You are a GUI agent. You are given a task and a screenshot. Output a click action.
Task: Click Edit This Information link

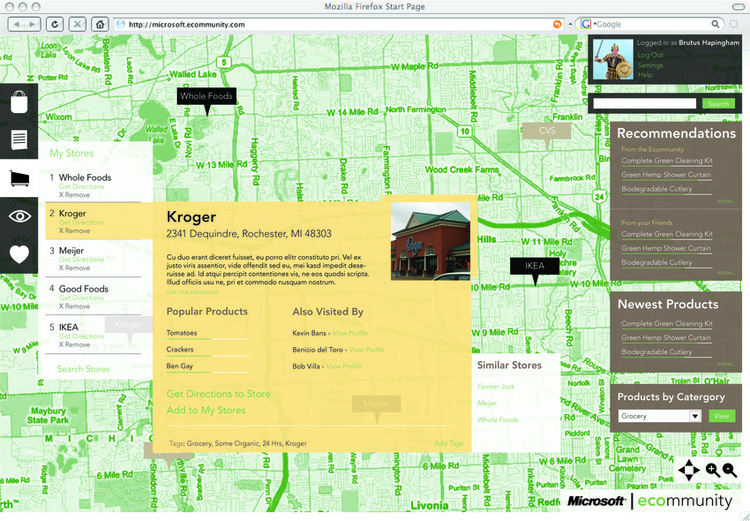[193, 292]
